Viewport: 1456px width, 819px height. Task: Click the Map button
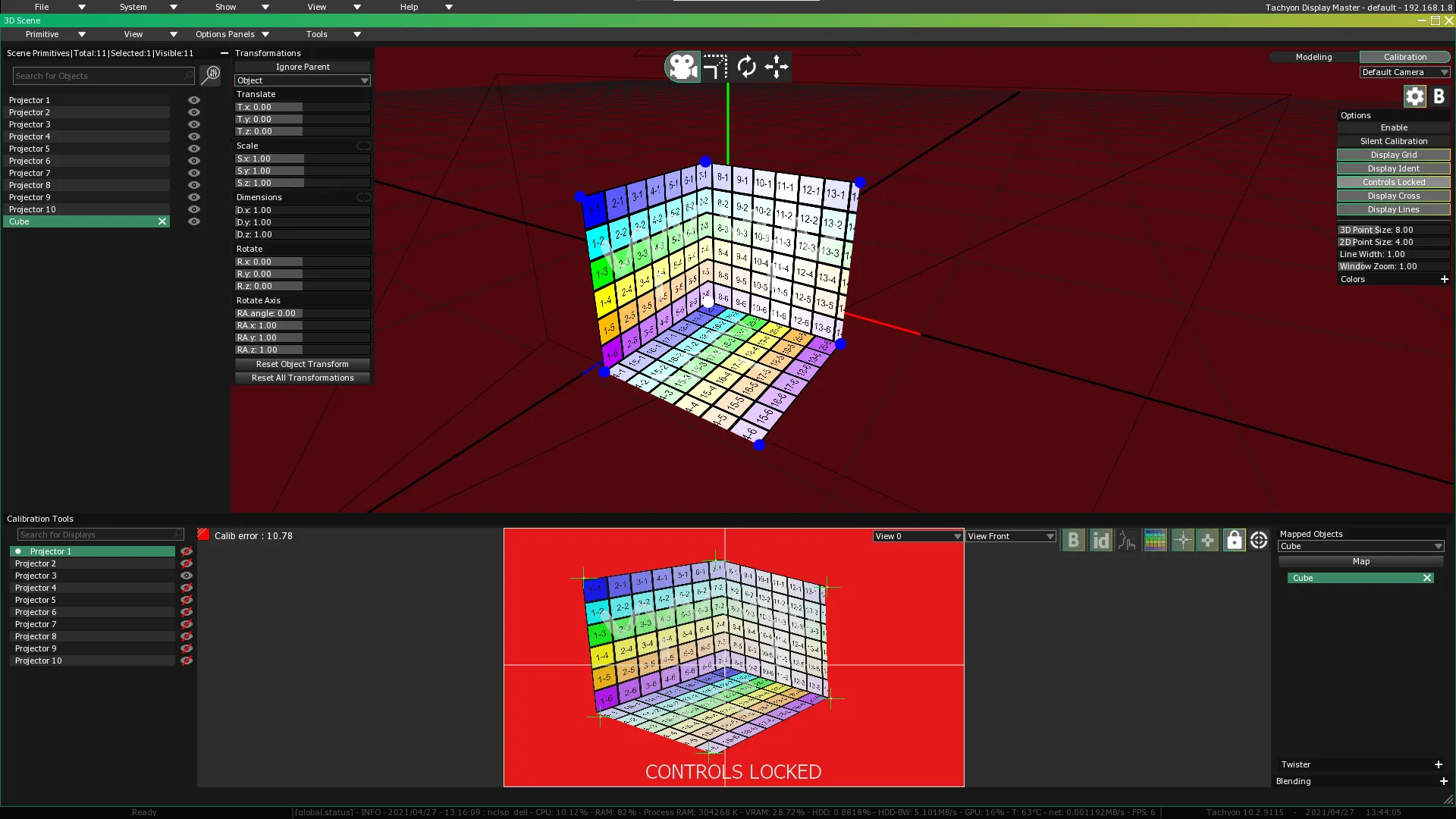pos(1360,561)
